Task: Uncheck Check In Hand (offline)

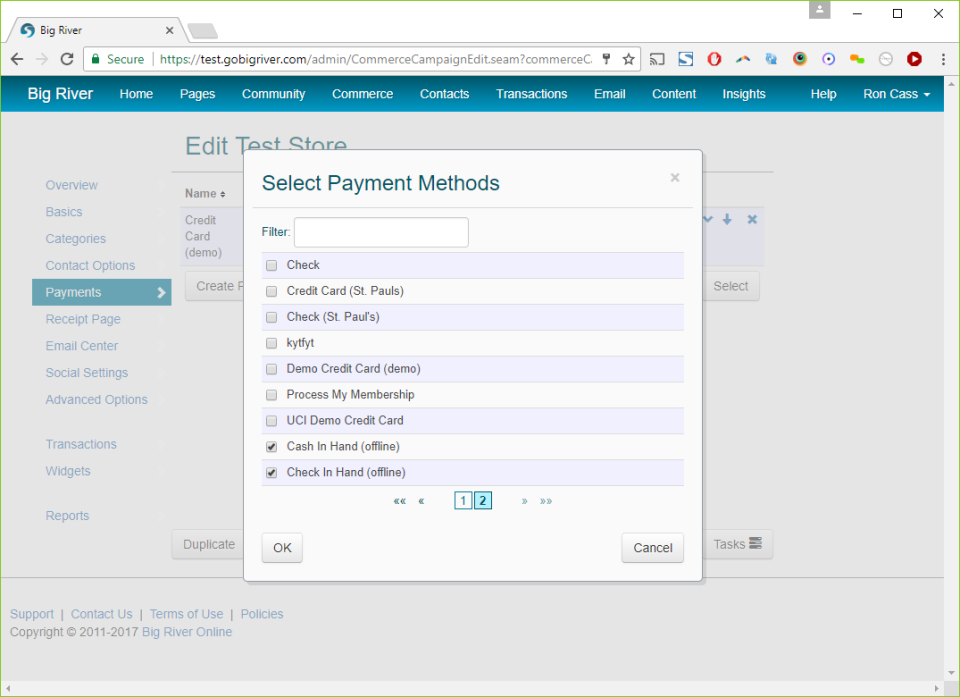Action: pyautogui.click(x=271, y=472)
